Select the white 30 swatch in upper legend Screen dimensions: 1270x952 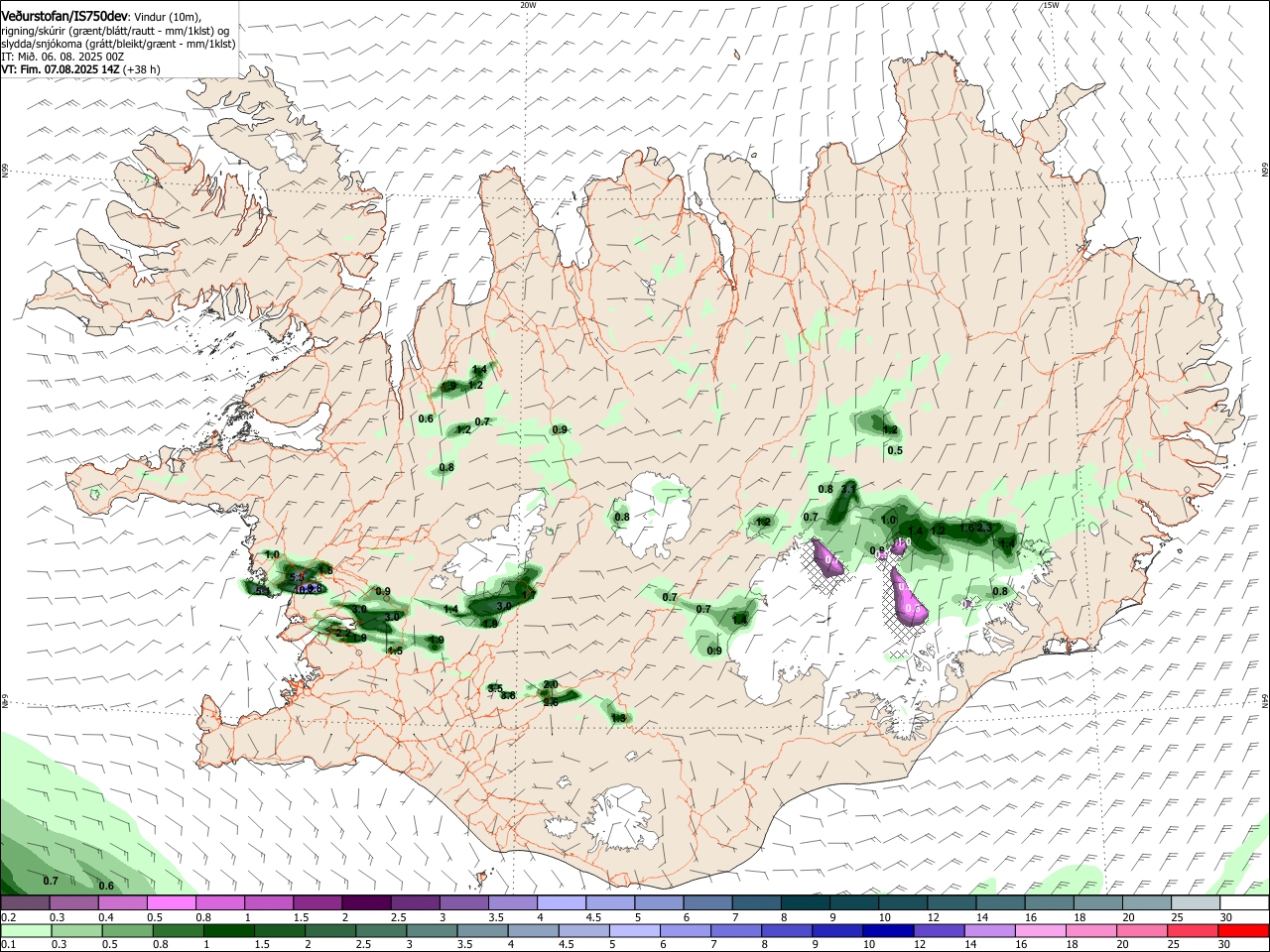1243,902
